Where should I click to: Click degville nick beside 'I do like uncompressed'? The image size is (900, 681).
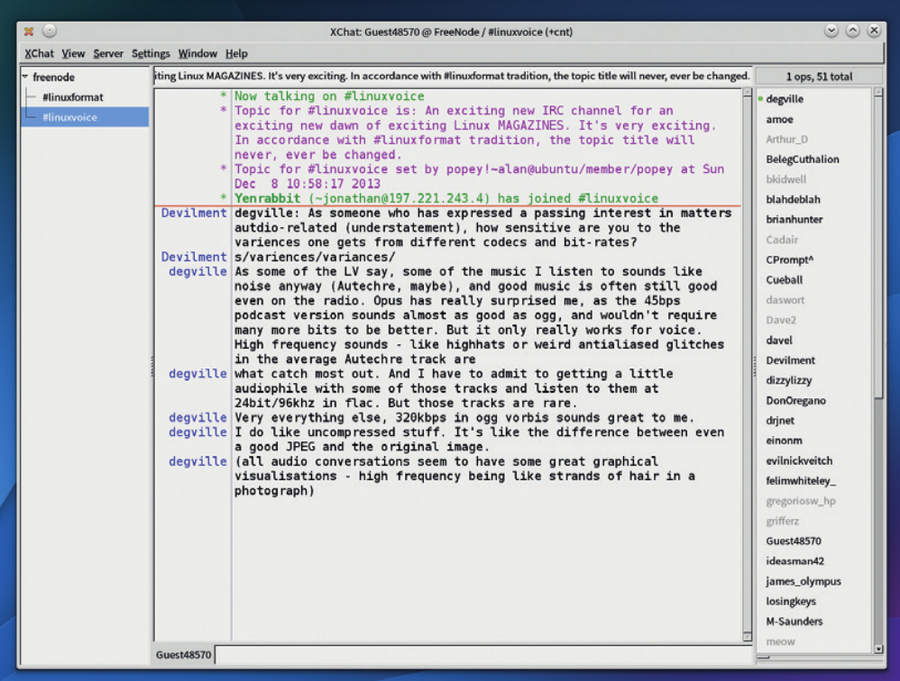[197, 432]
